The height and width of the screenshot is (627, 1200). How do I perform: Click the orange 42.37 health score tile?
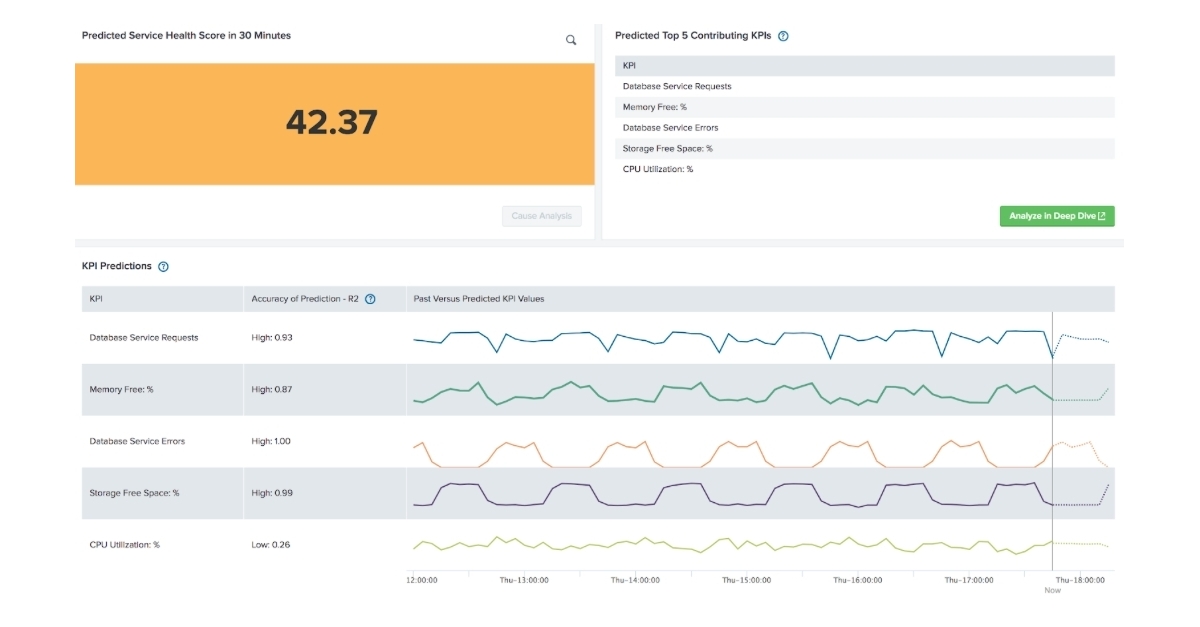coord(334,122)
